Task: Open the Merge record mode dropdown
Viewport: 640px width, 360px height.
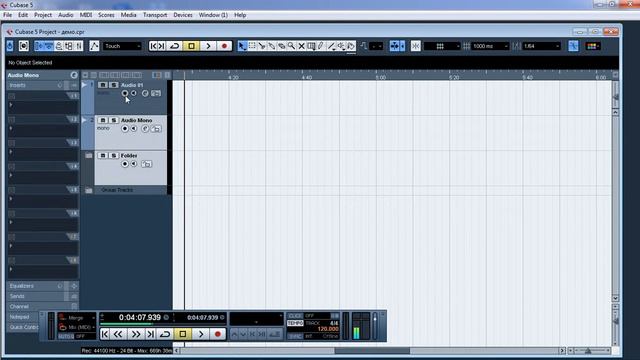Action: [77, 318]
